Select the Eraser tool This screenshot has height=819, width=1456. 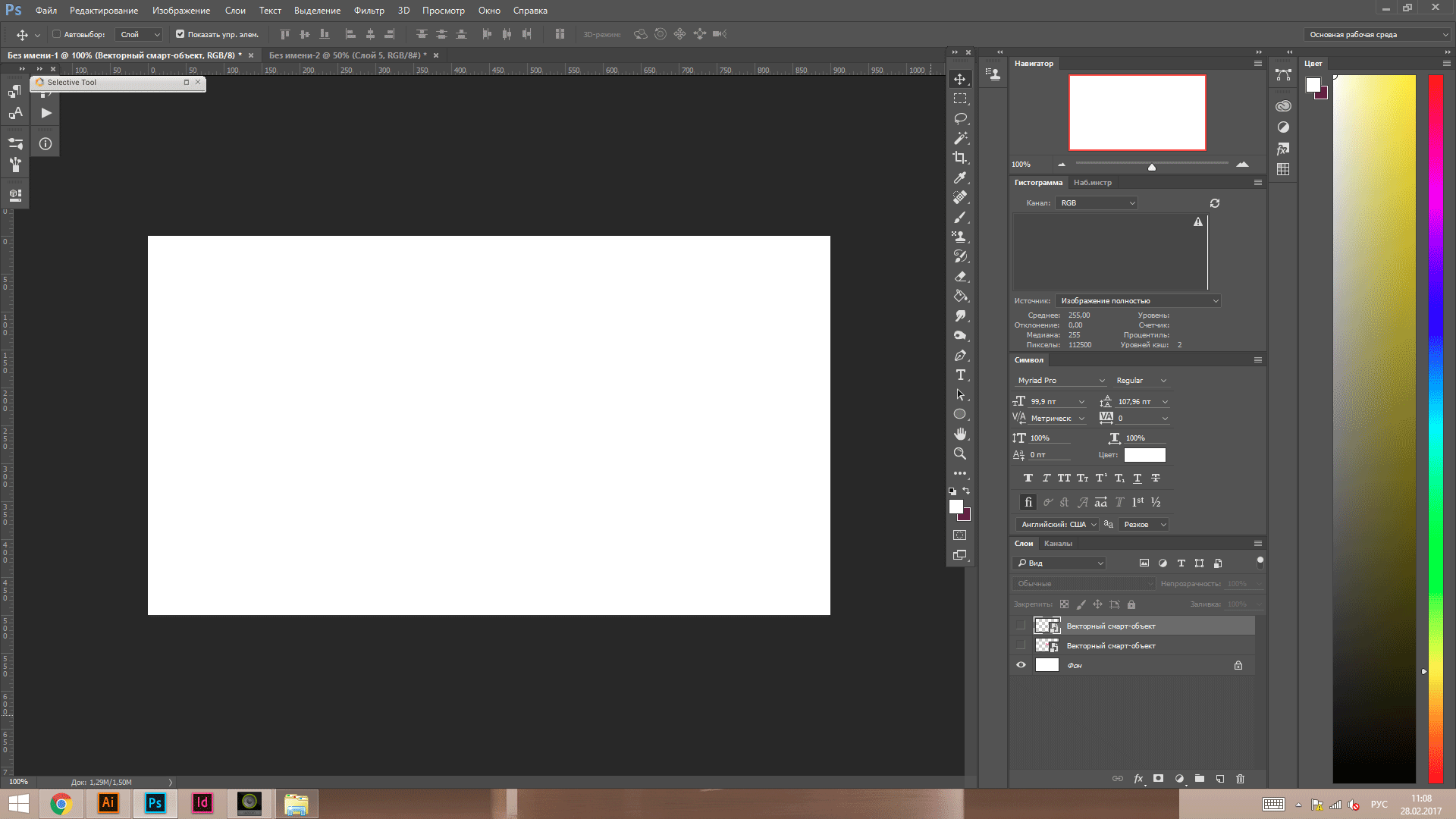tap(960, 276)
